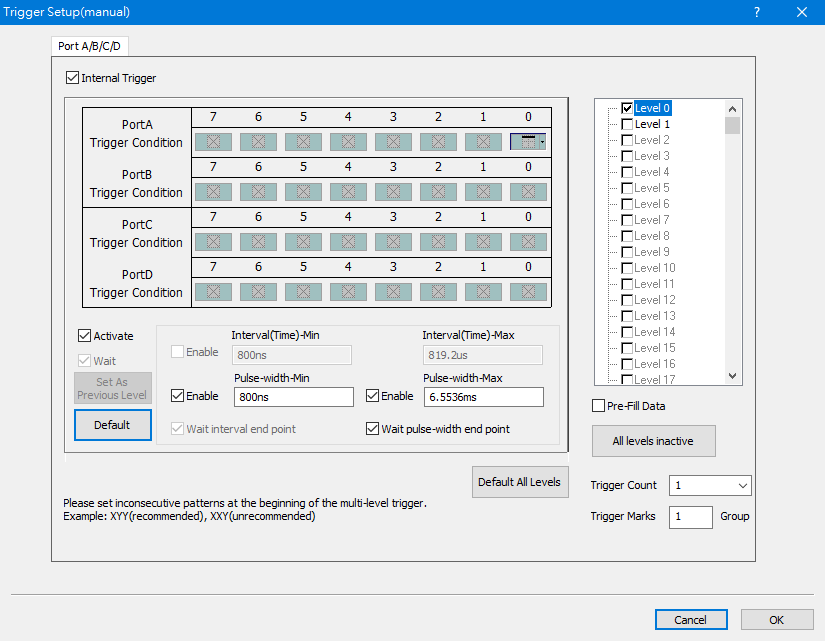Click PortB bit 6 trigger condition icon
825x641 pixels.
pos(258,192)
